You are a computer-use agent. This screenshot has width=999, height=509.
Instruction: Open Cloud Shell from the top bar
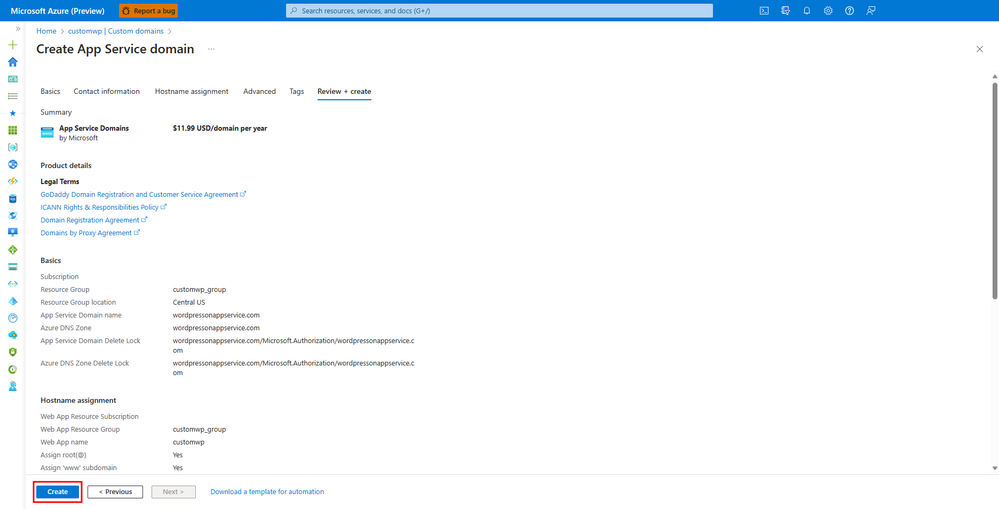pyautogui.click(x=764, y=11)
